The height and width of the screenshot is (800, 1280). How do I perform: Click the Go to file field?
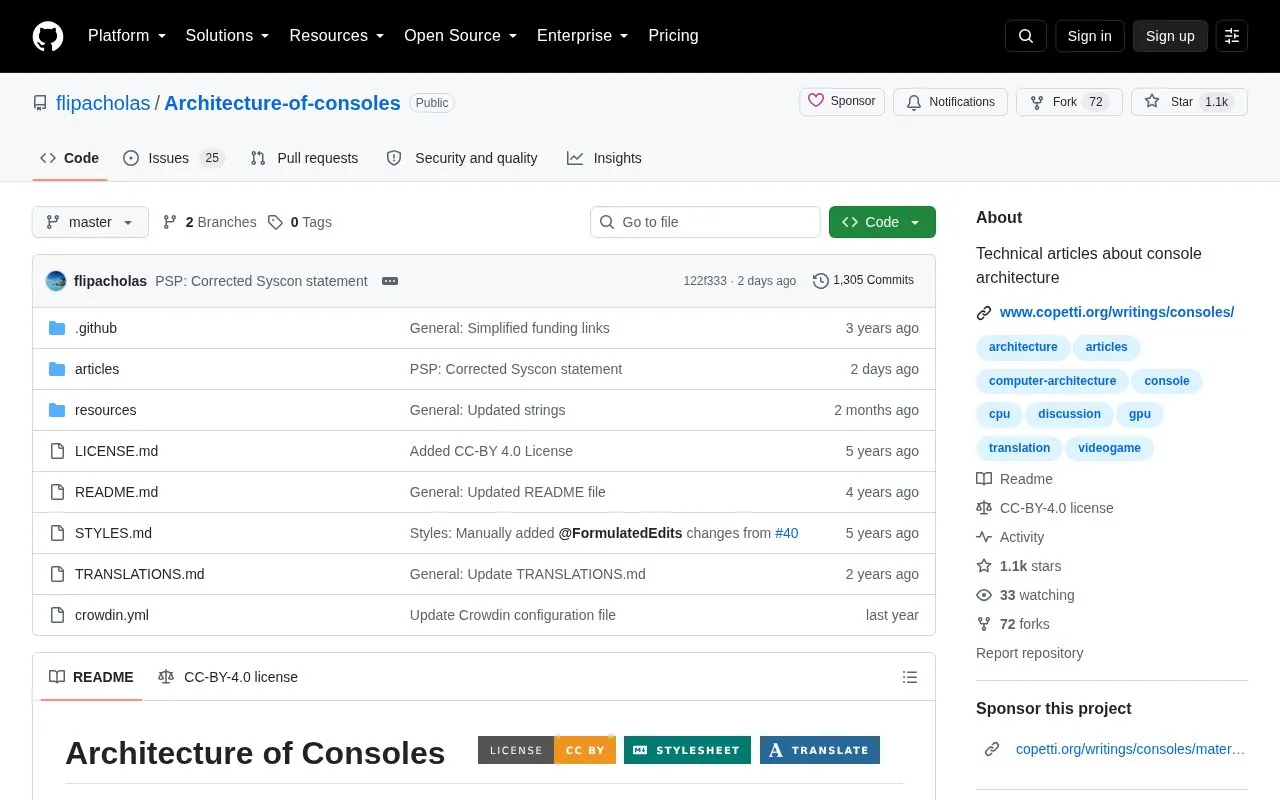(x=705, y=222)
